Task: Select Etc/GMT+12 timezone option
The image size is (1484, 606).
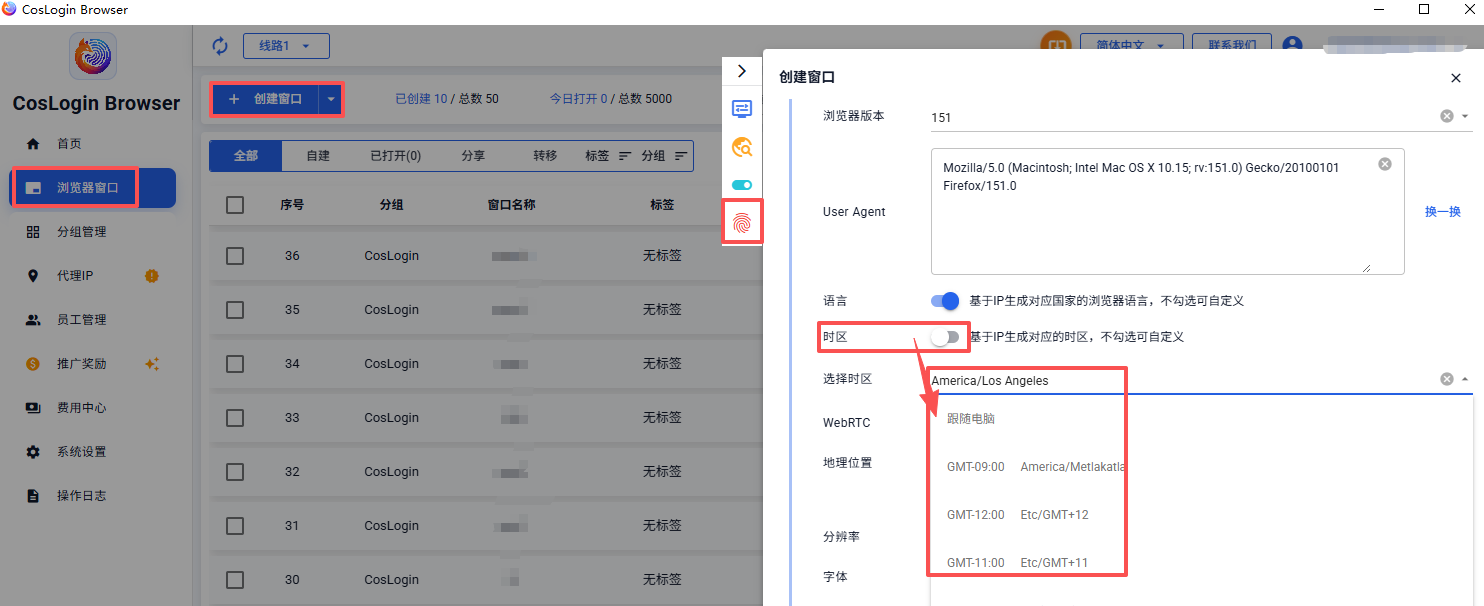Action: click(1201, 515)
